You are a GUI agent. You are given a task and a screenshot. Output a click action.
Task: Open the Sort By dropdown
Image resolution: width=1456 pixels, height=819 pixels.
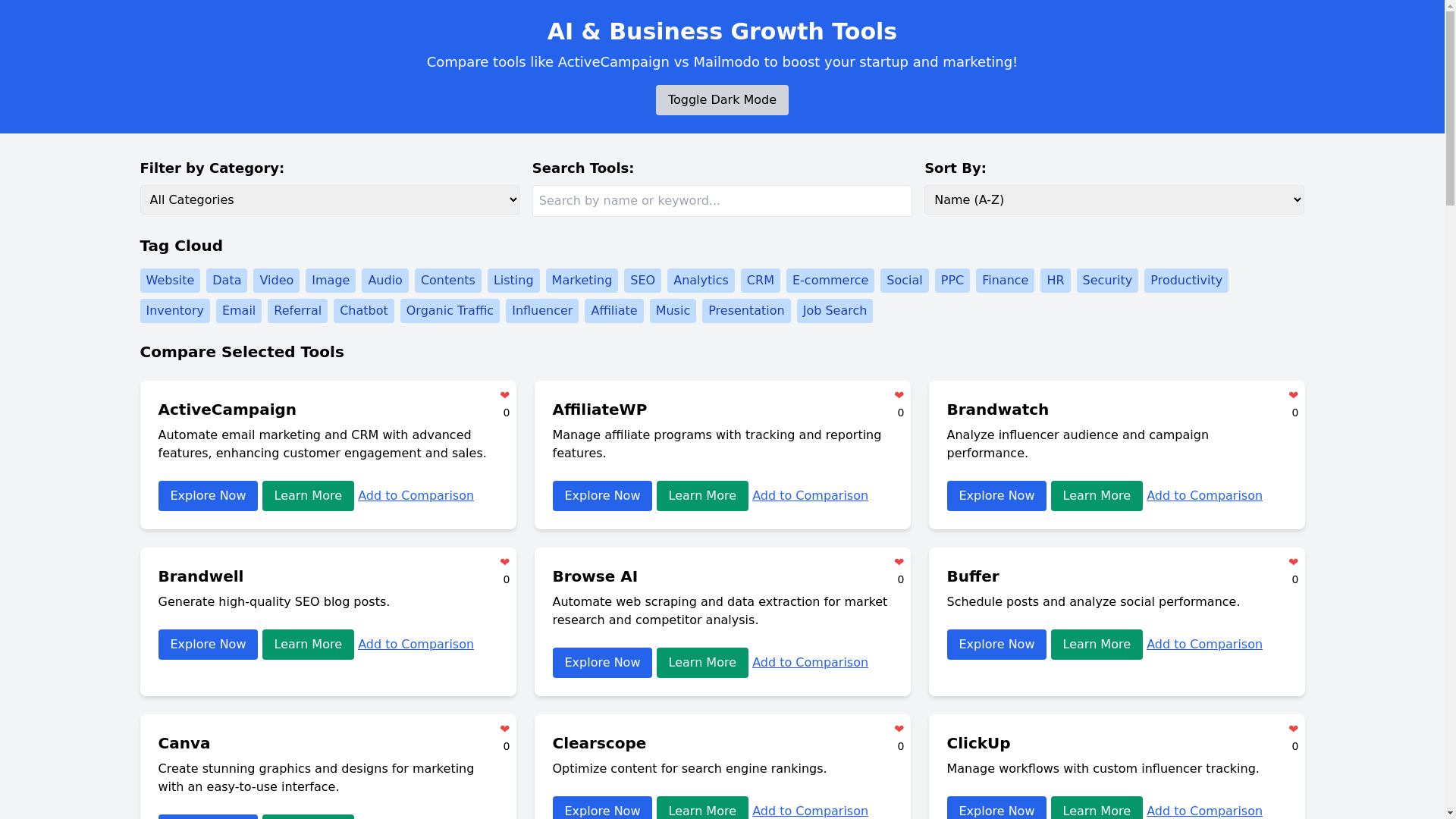(1114, 200)
